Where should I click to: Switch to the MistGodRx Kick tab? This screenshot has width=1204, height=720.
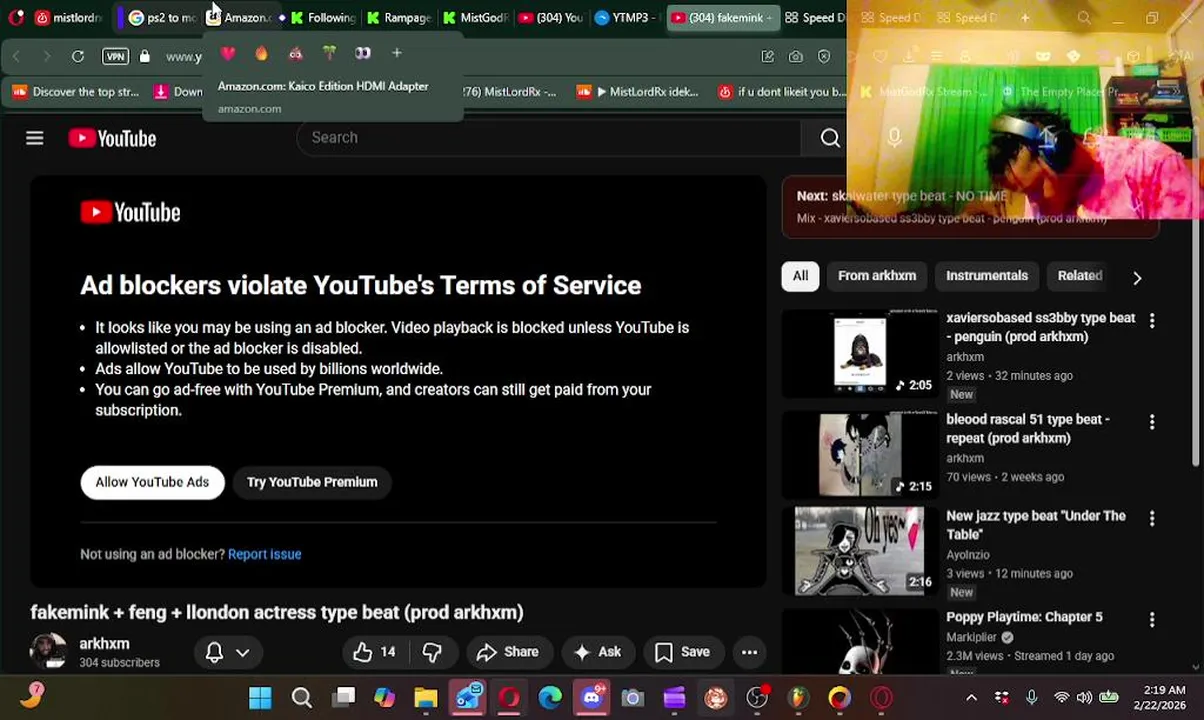[475, 17]
